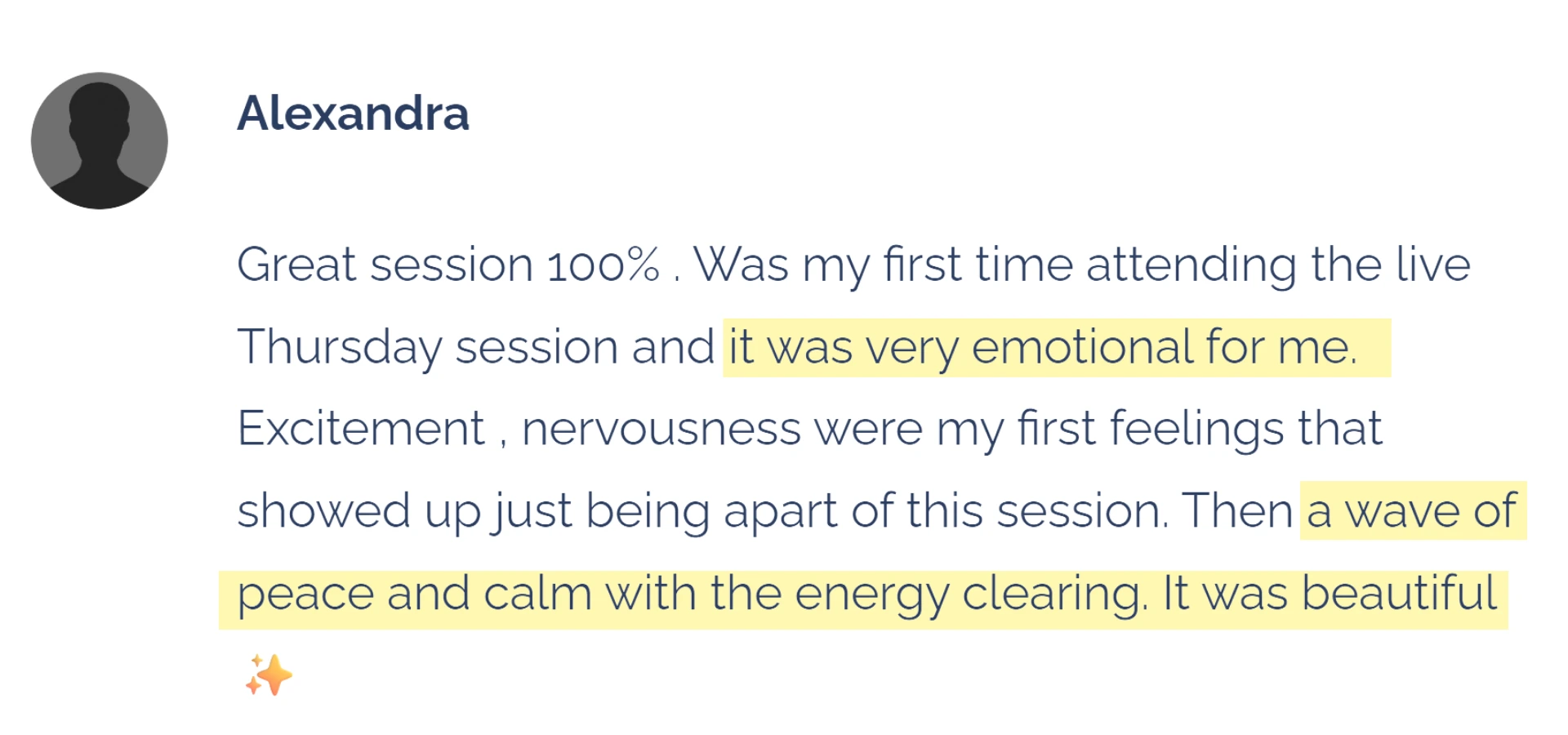The width and height of the screenshot is (1568, 735).
Task: Click the highlighted phrase "it was very emotional for me"
Action: click(1042, 347)
